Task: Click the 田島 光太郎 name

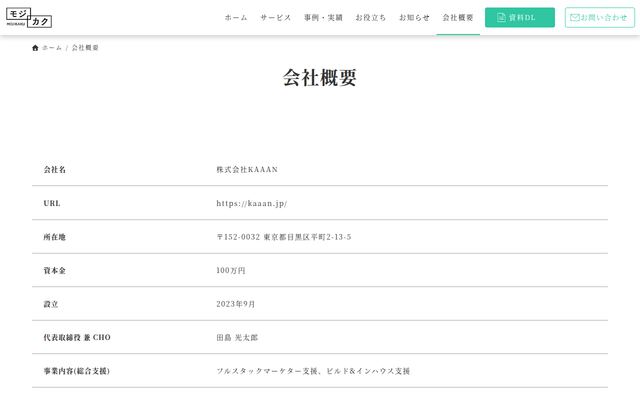Action: pos(237,338)
